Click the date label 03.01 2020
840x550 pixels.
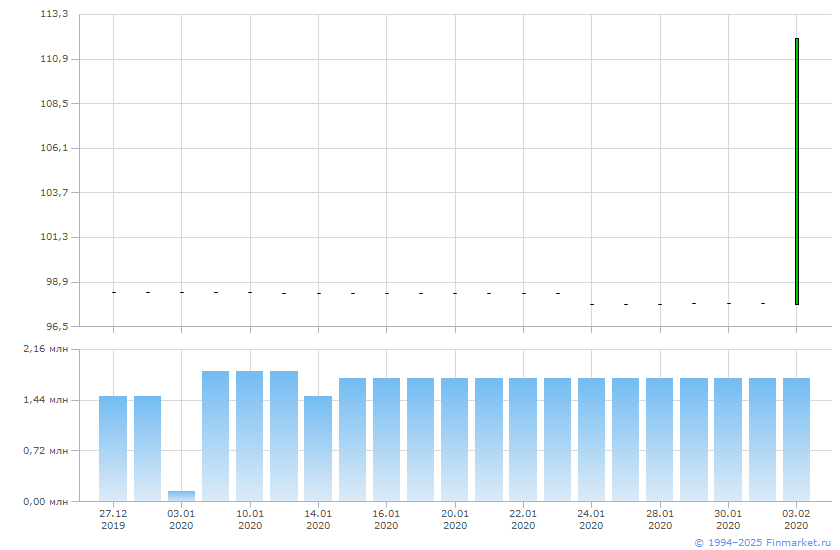pyautogui.click(x=181, y=519)
